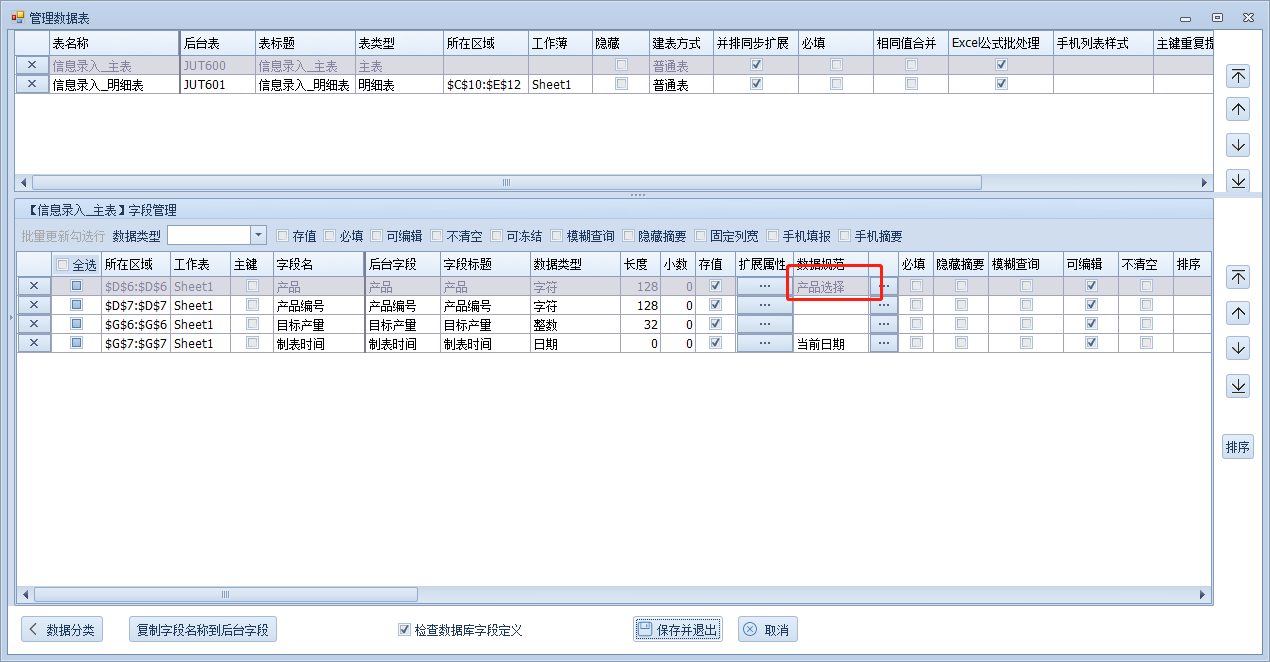Open the 数据类型 dropdown list
Screen dimensions: 1270x662
click(258, 235)
